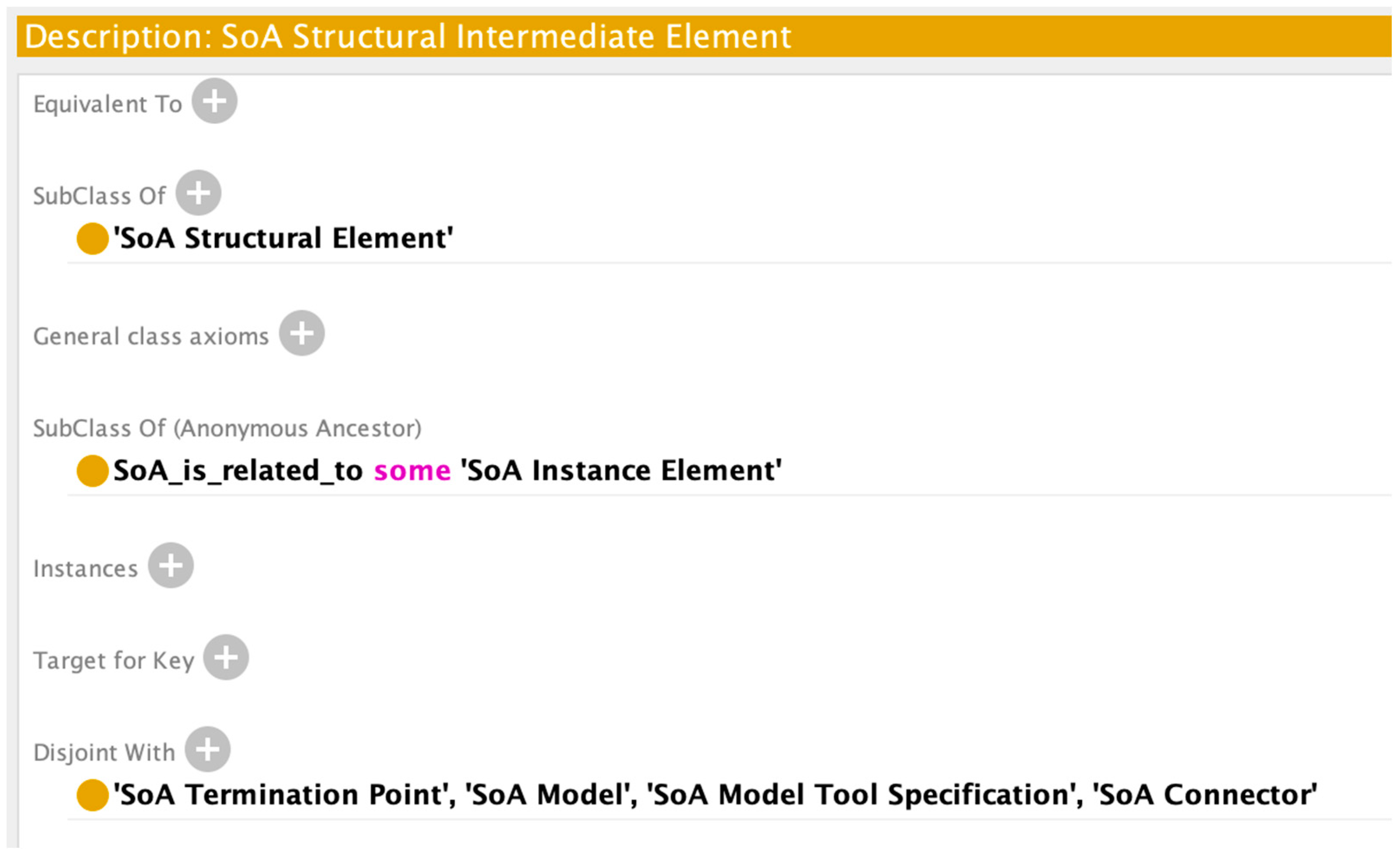Click the 'General class axioms' section label

[x=150, y=337]
